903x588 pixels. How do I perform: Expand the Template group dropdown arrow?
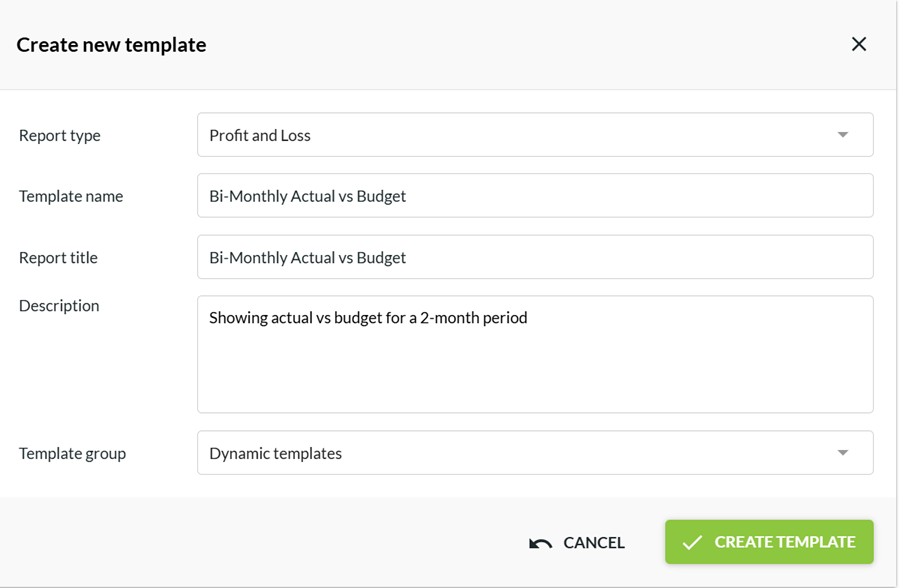tap(843, 453)
